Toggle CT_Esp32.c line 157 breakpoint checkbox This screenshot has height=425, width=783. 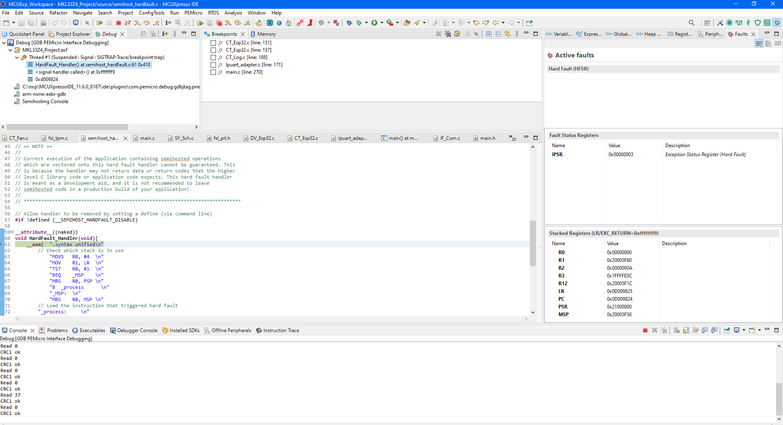(x=213, y=50)
